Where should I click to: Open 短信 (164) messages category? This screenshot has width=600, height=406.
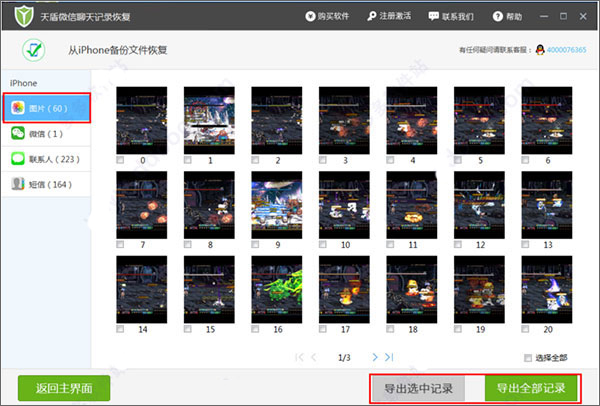click(x=47, y=184)
